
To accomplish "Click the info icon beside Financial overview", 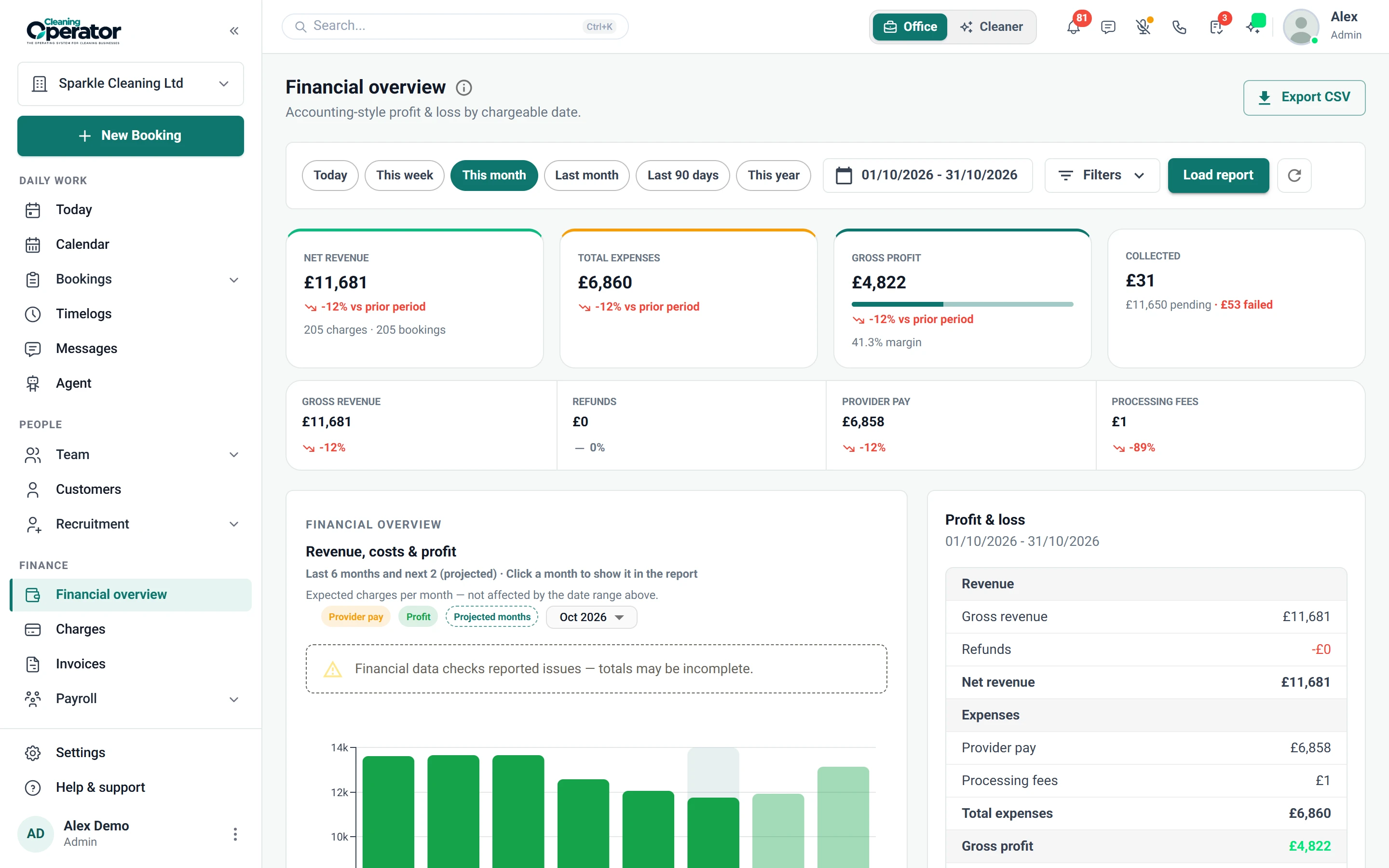I will (464, 88).
